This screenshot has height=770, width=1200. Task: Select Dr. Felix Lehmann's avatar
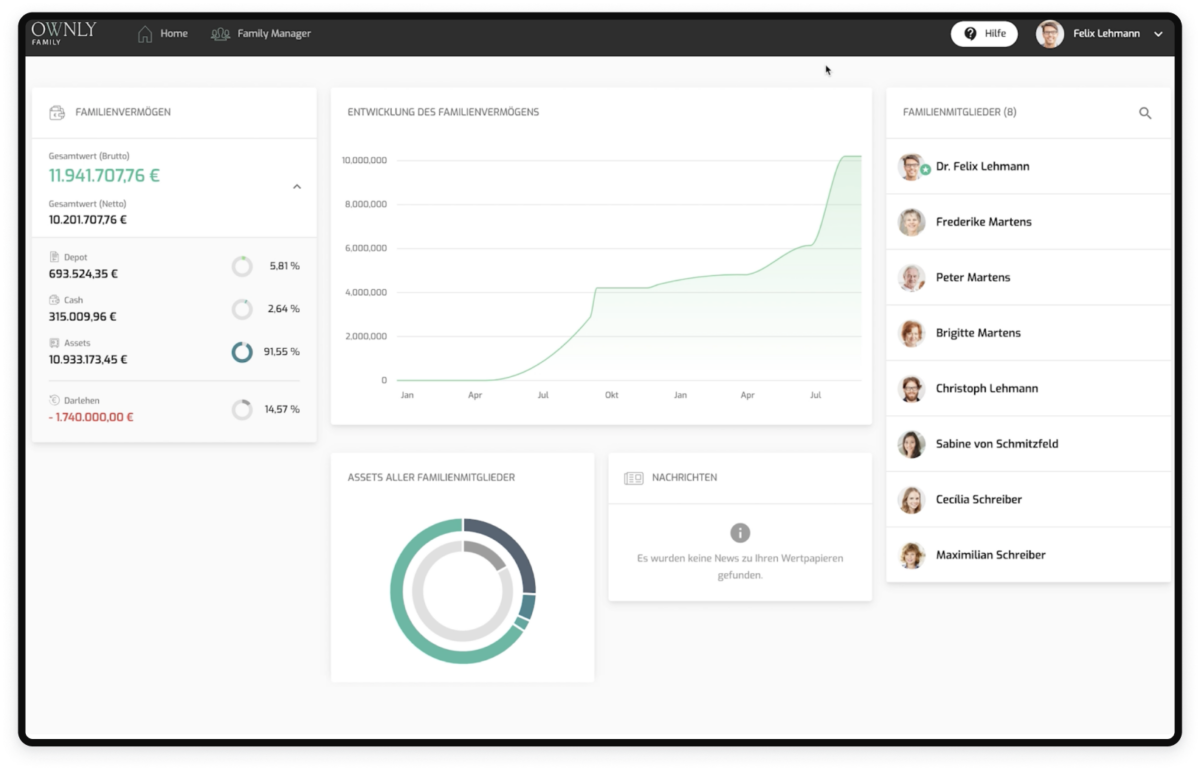pos(911,167)
